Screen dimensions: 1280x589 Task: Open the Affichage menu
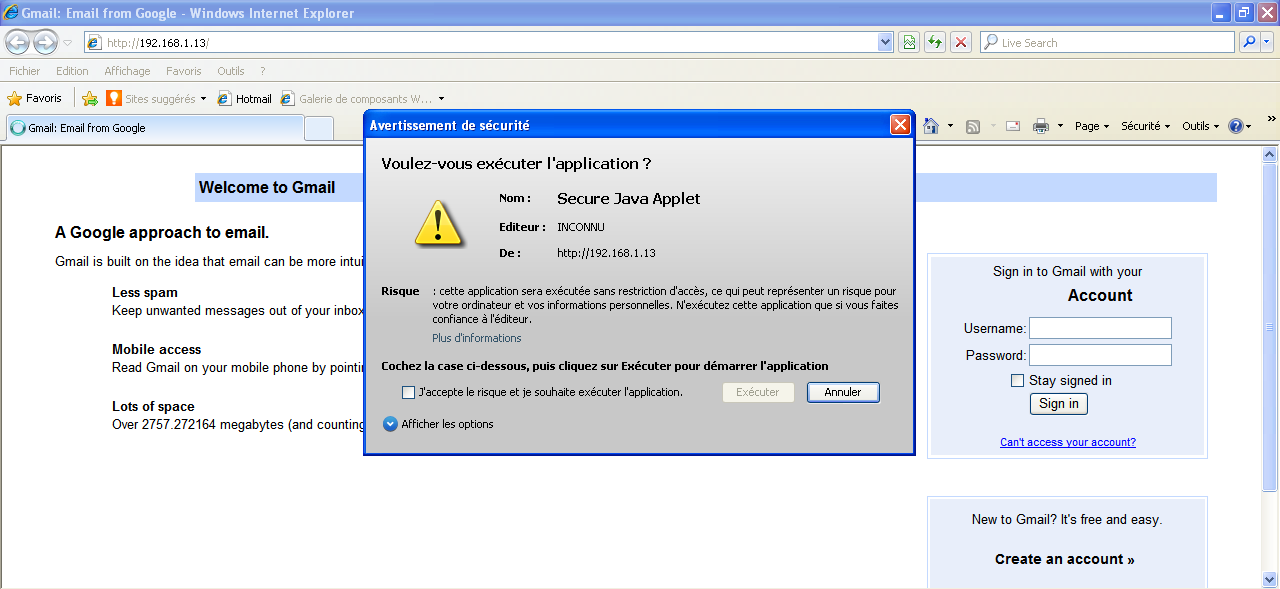tap(127, 71)
